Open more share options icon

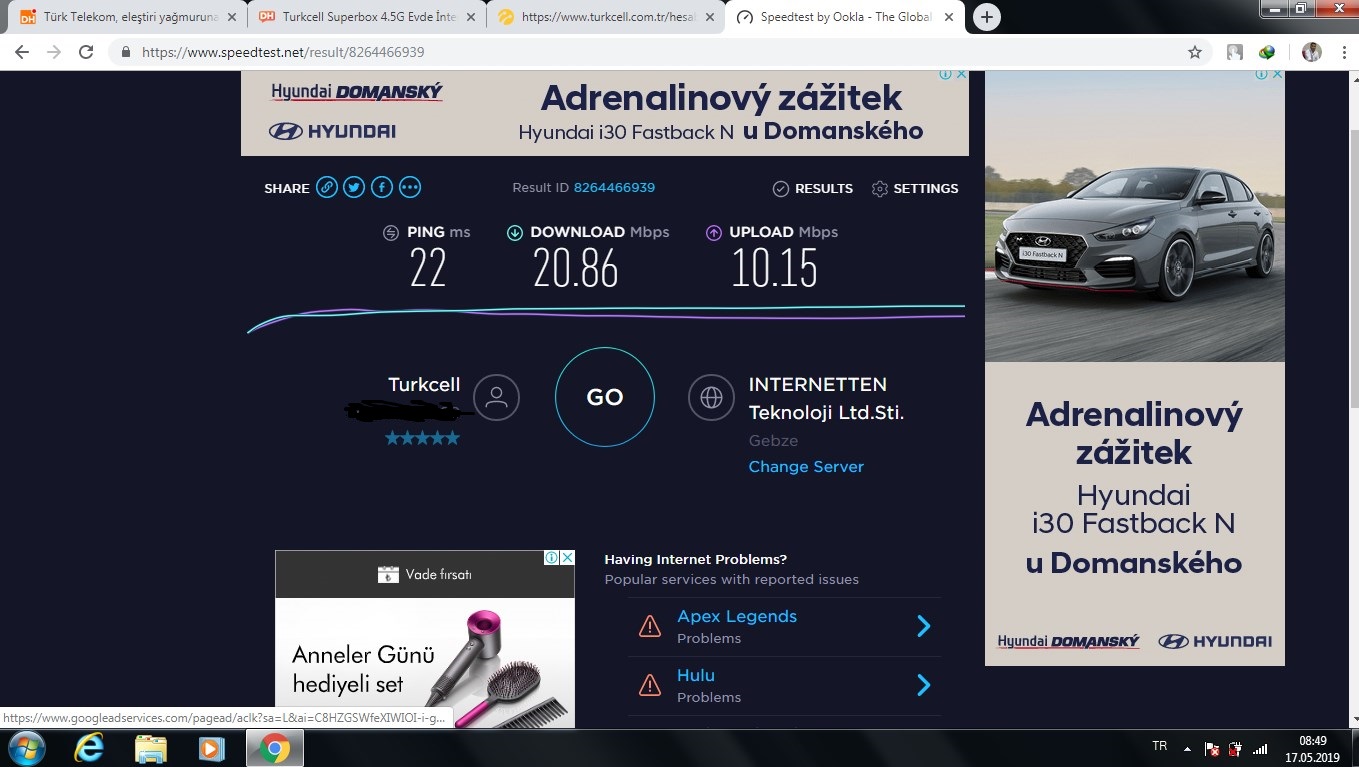click(410, 187)
